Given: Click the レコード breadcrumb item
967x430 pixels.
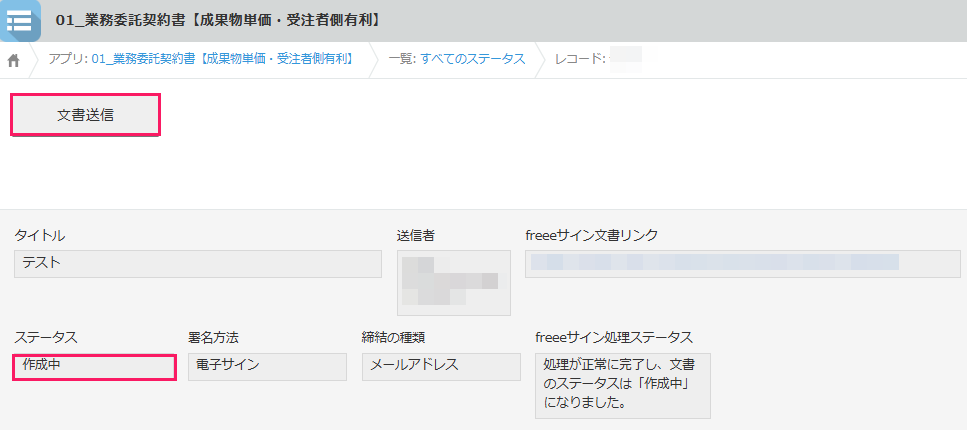Looking at the screenshot, I should click(x=580, y=59).
